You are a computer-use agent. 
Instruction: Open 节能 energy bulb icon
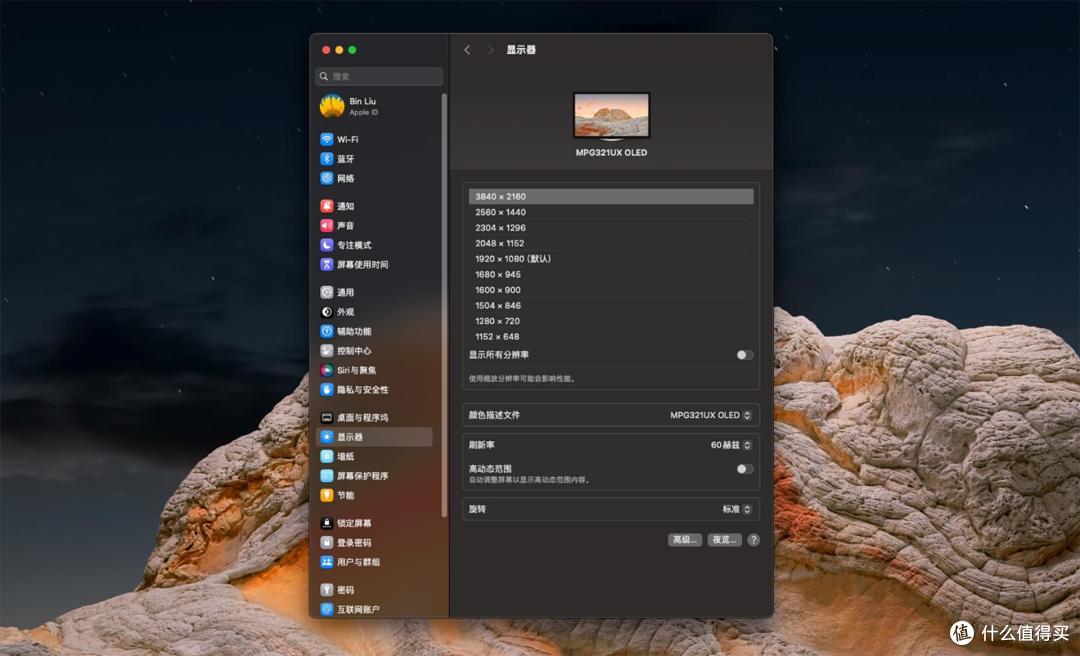(327, 495)
